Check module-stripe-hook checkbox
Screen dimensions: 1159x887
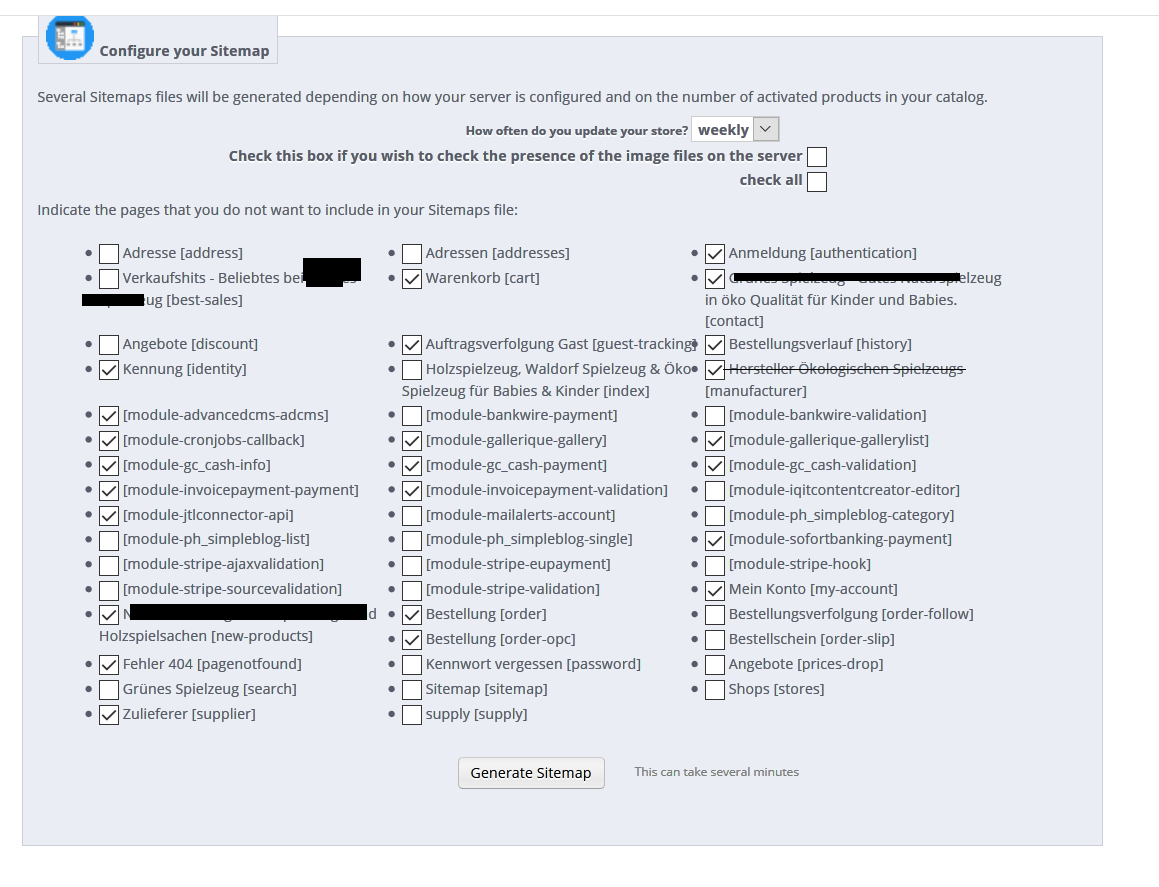click(x=715, y=565)
